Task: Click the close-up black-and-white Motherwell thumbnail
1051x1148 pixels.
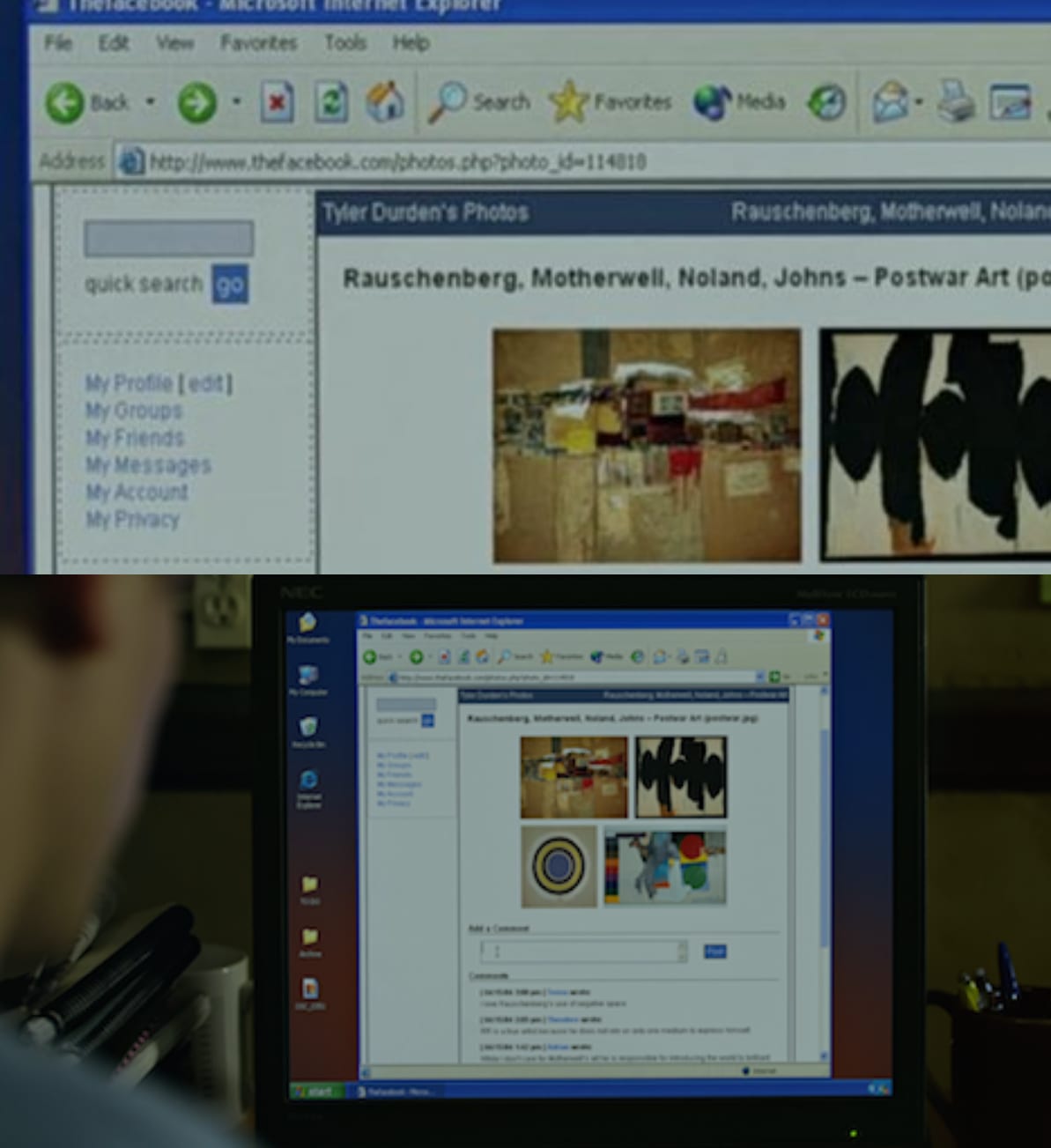Action: (x=936, y=445)
